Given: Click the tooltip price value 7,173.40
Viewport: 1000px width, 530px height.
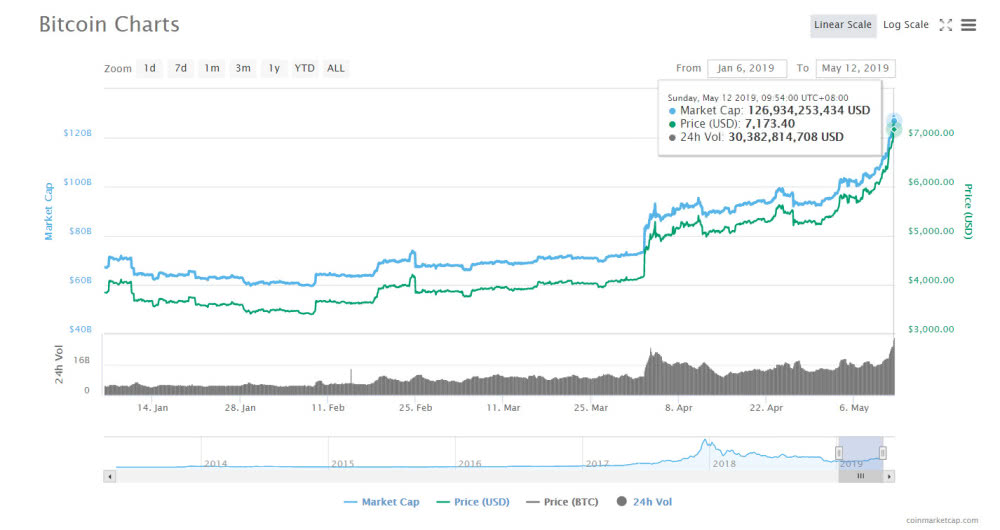Looking at the screenshot, I should tap(770, 124).
